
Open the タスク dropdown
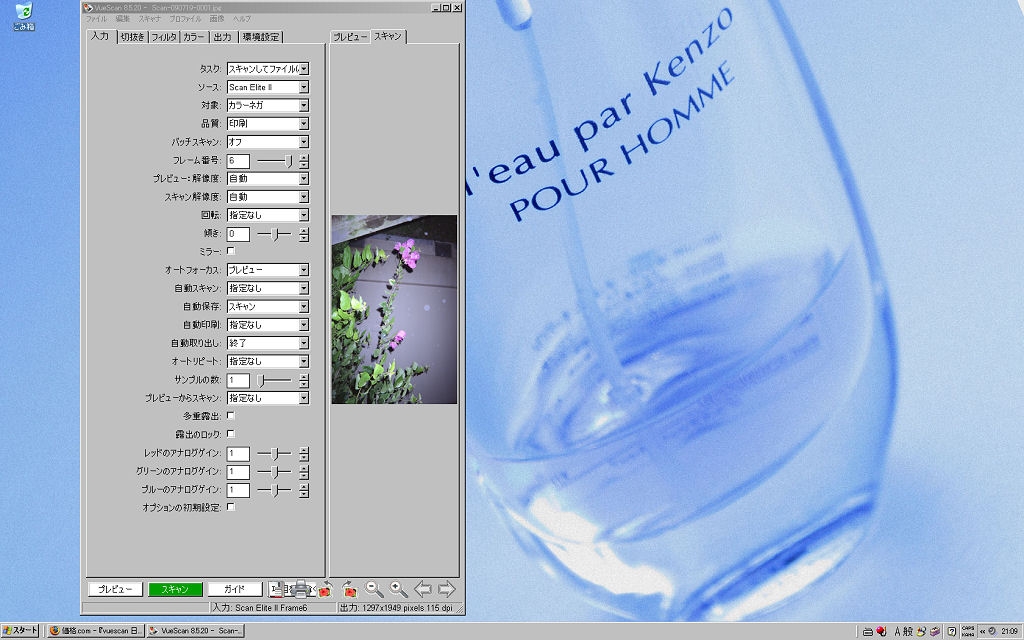tap(268, 69)
